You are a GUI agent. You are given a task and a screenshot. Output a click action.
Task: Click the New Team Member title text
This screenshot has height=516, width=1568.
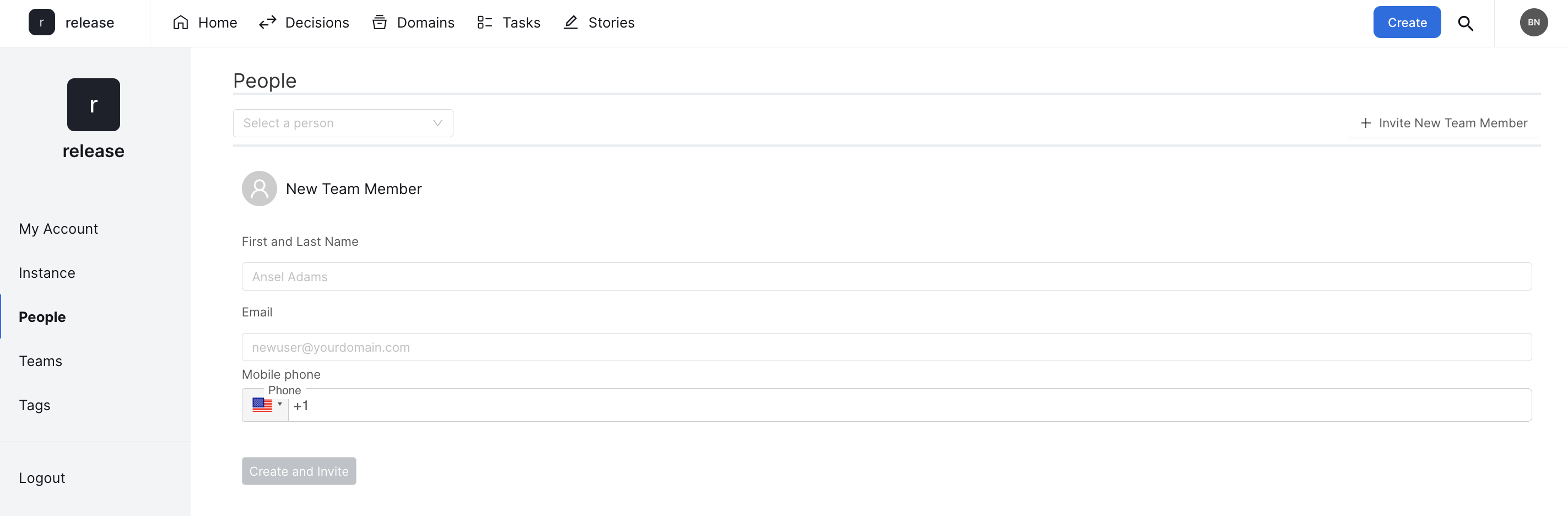354,189
